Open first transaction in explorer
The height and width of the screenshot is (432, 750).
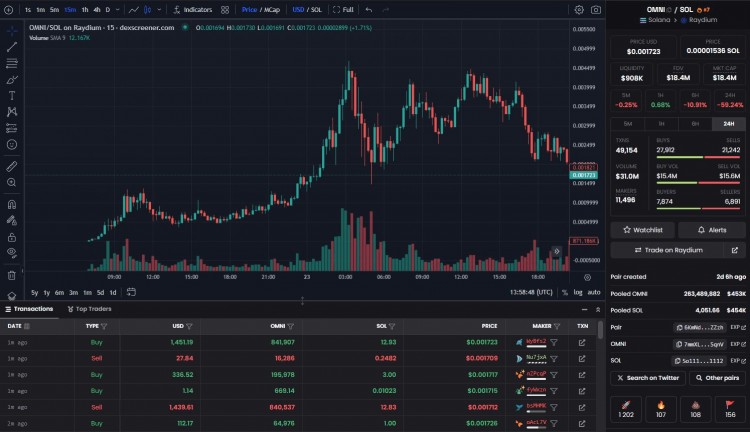(x=582, y=342)
